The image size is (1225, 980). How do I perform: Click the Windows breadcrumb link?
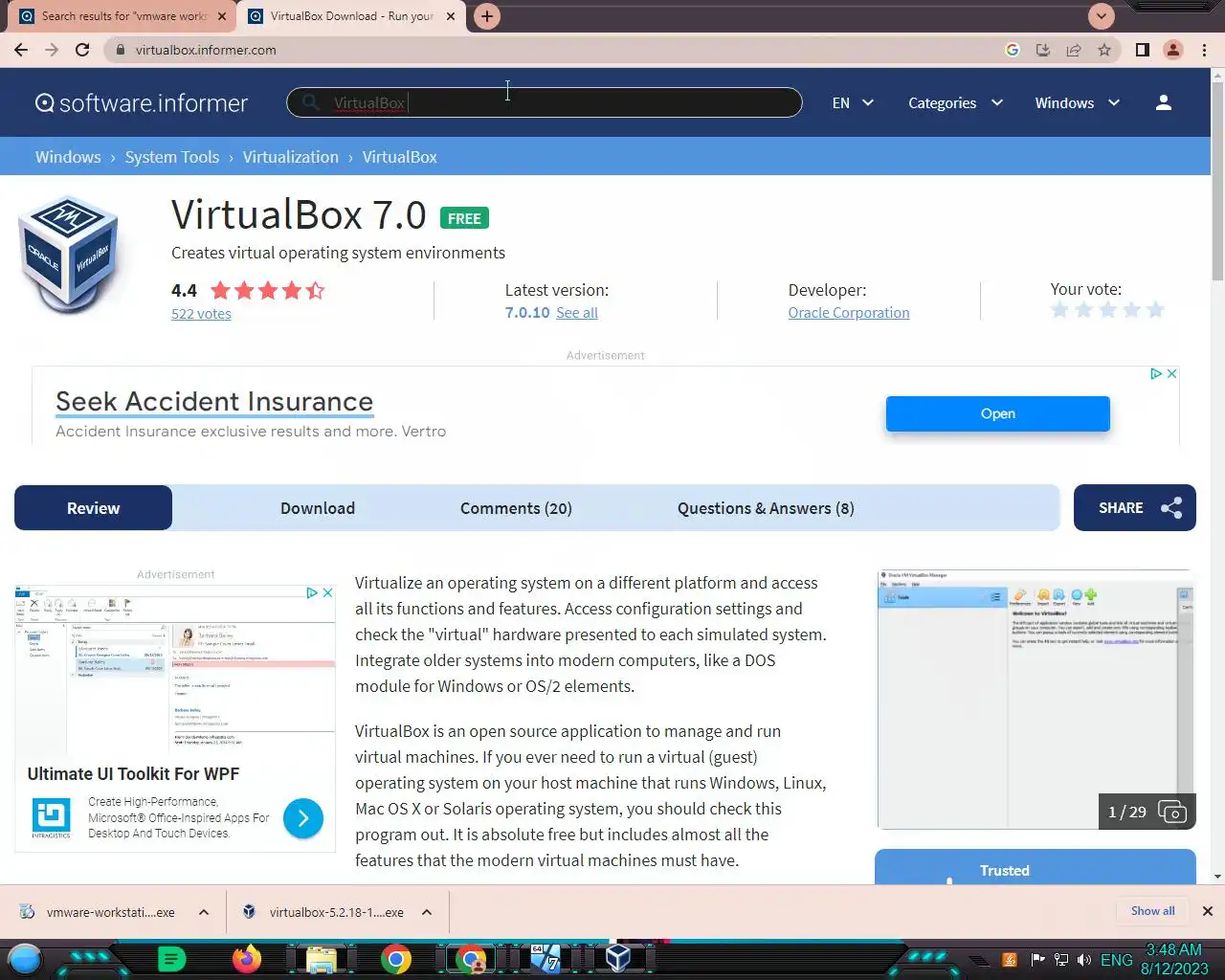(x=68, y=157)
